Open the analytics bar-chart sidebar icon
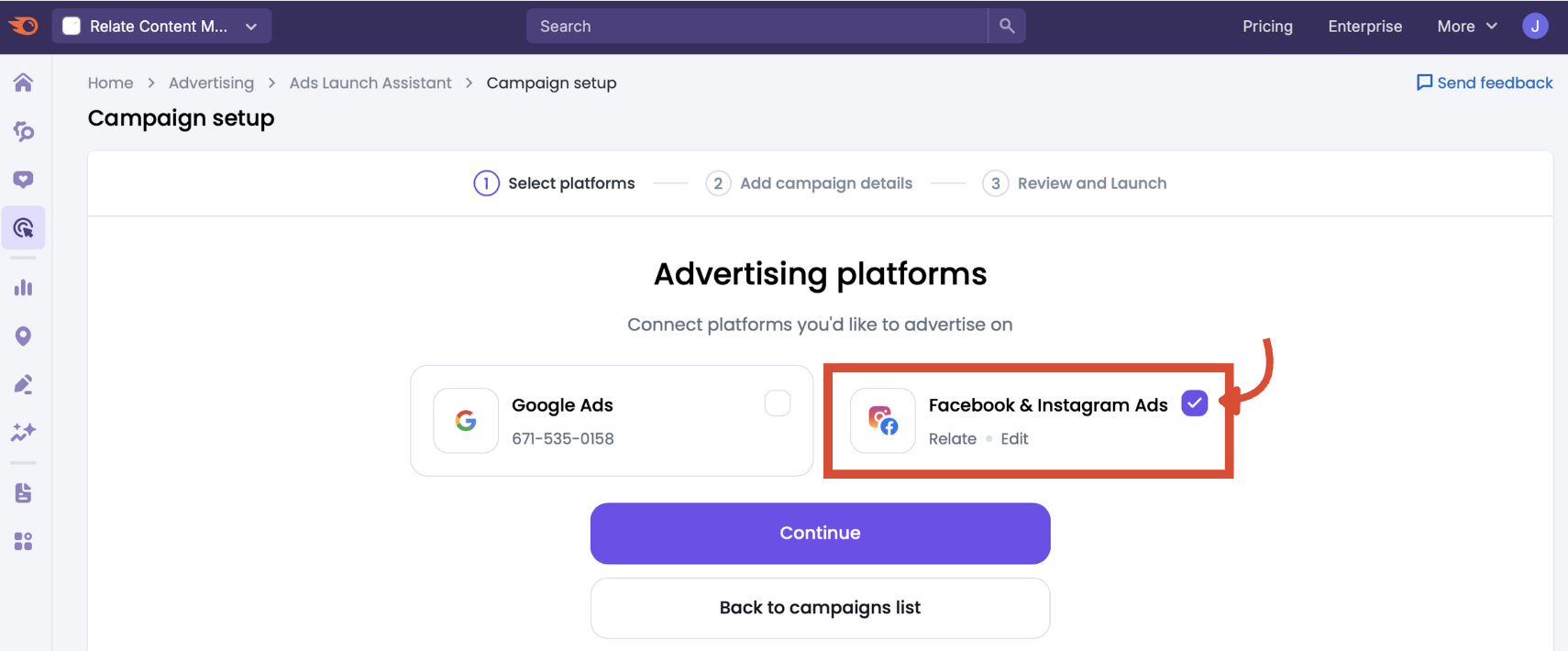This screenshot has width=1568, height=651. [x=23, y=287]
